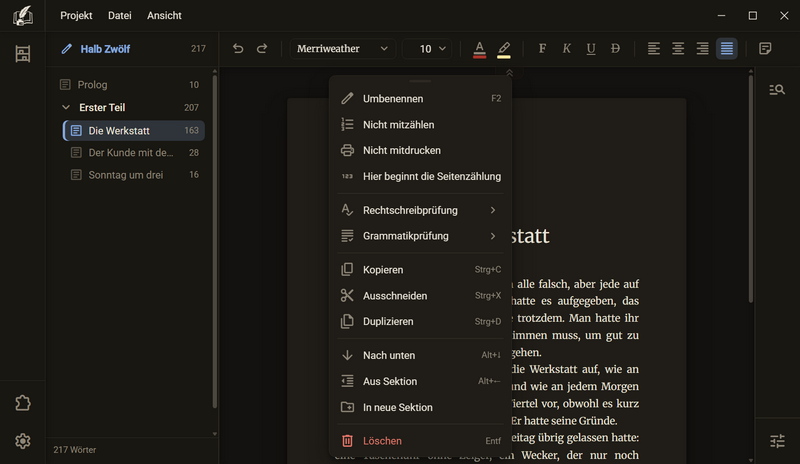Toggle strikethrough formatting
This screenshot has width=800, height=464.
click(x=615, y=48)
